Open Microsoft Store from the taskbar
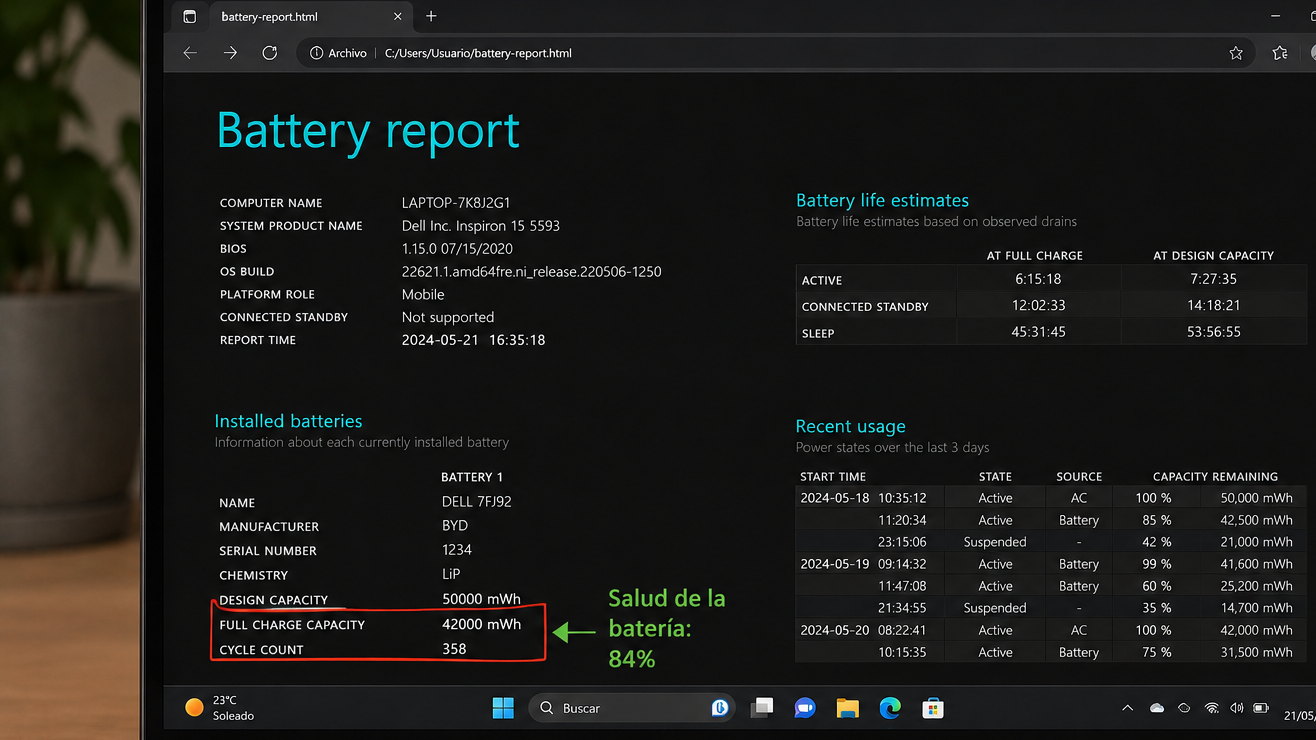The width and height of the screenshot is (1316, 740). click(x=933, y=708)
